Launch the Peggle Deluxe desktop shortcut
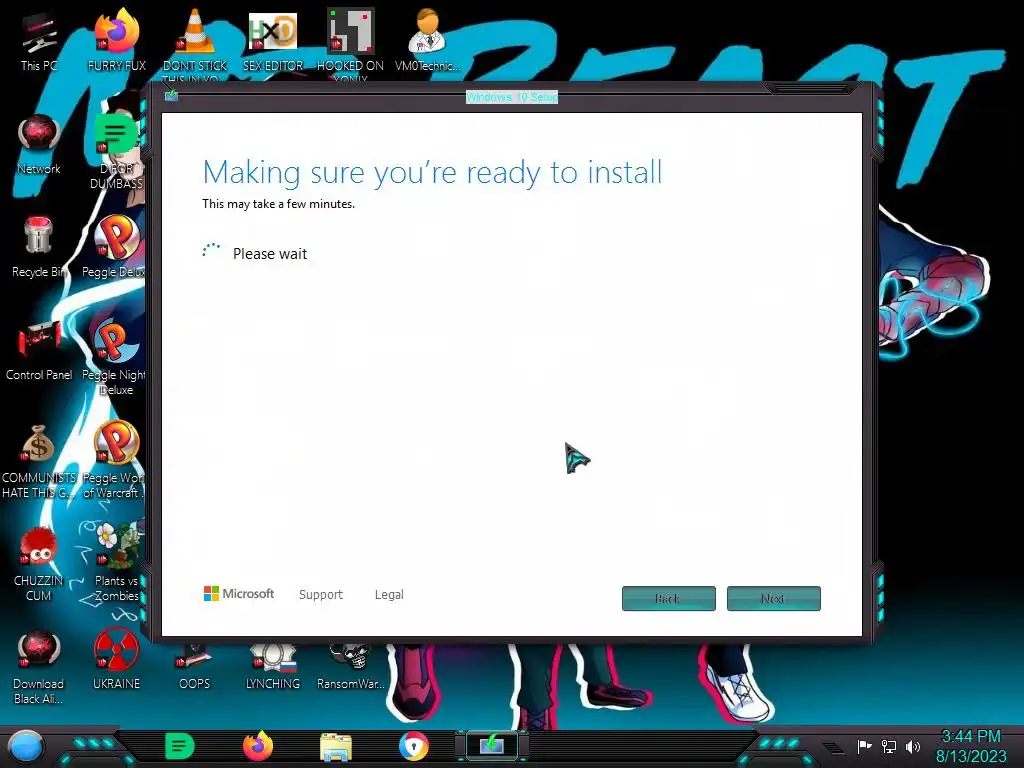Image resolution: width=1024 pixels, height=768 pixels. pyautogui.click(x=114, y=248)
